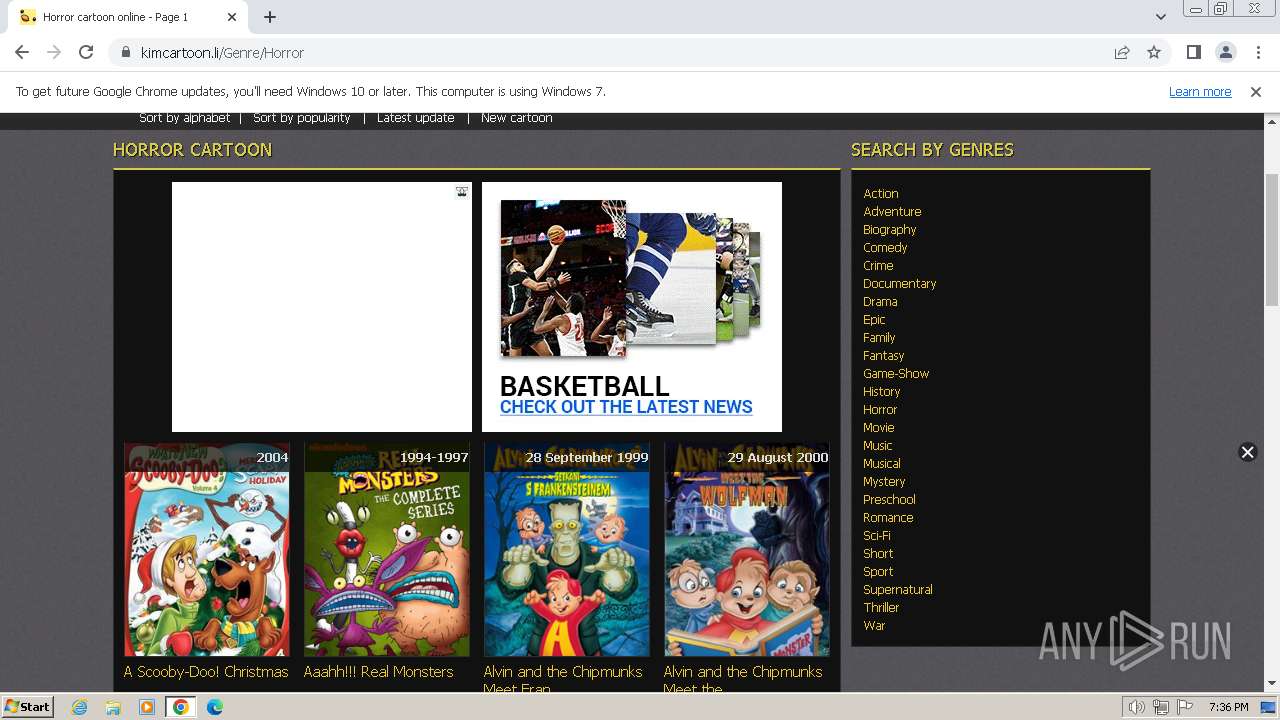The image size is (1280, 720).
Task: Open Windows Explorer folder from the taskbar
Action: (113, 707)
